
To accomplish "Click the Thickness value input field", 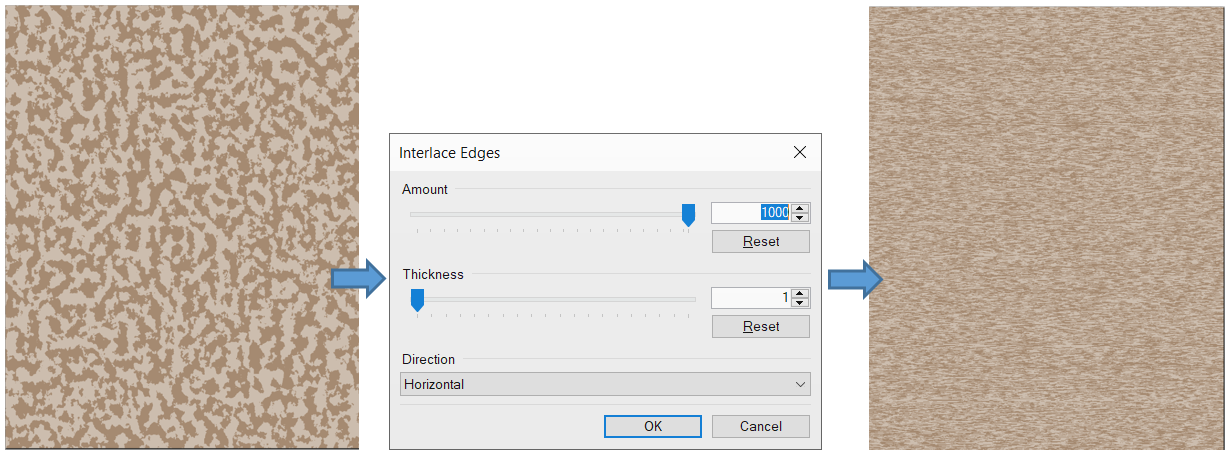I will point(750,298).
